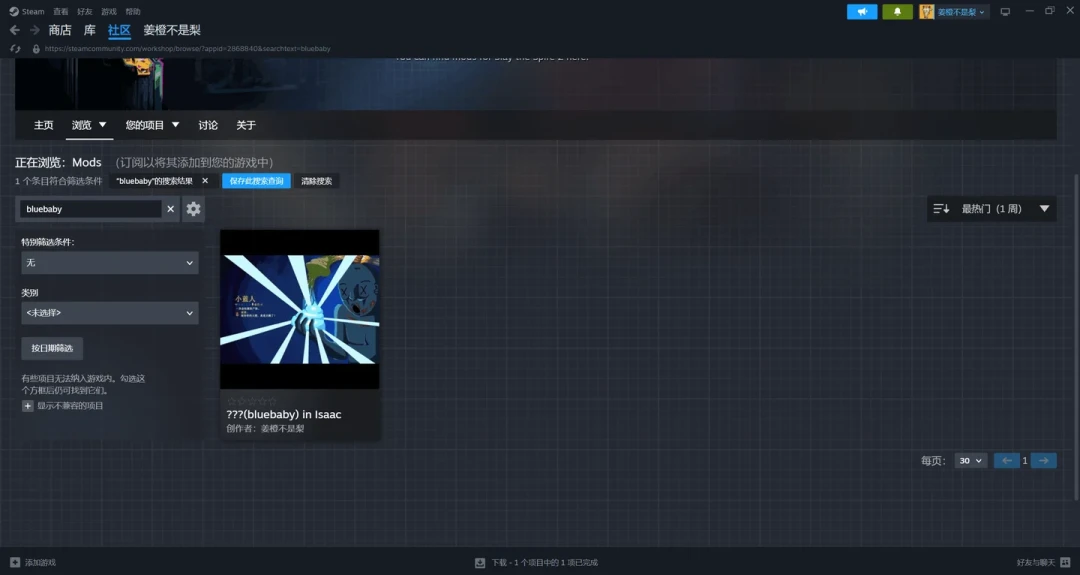
Task: Go to the 库 tab
Action: click(90, 30)
